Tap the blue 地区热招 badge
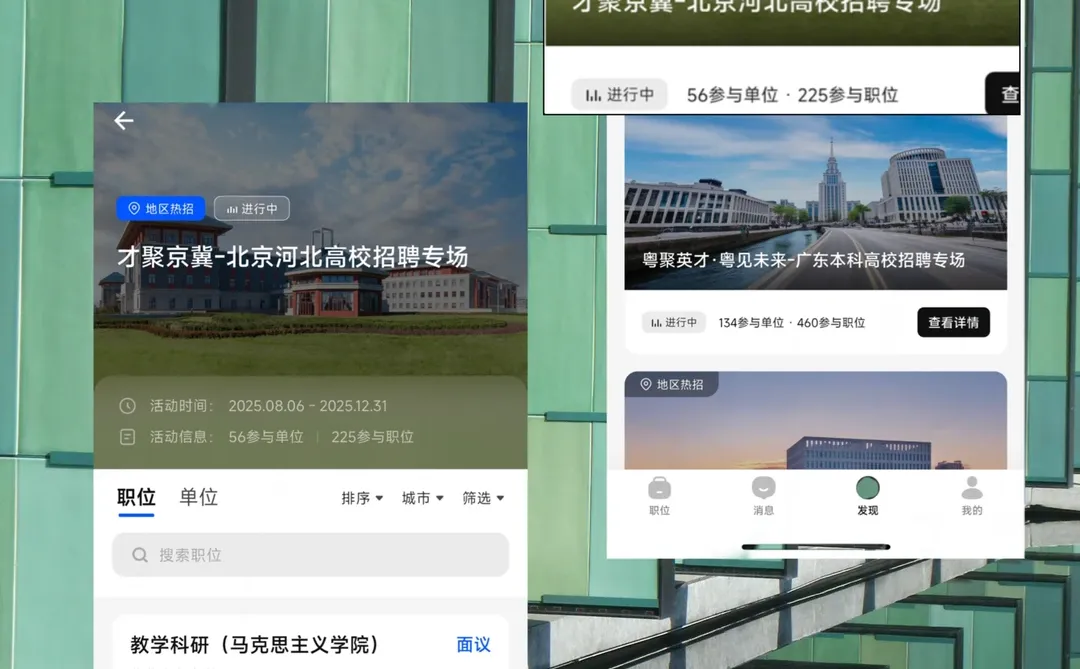The height and width of the screenshot is (669, 1080). pyautogui.click(x=160, y=209)
